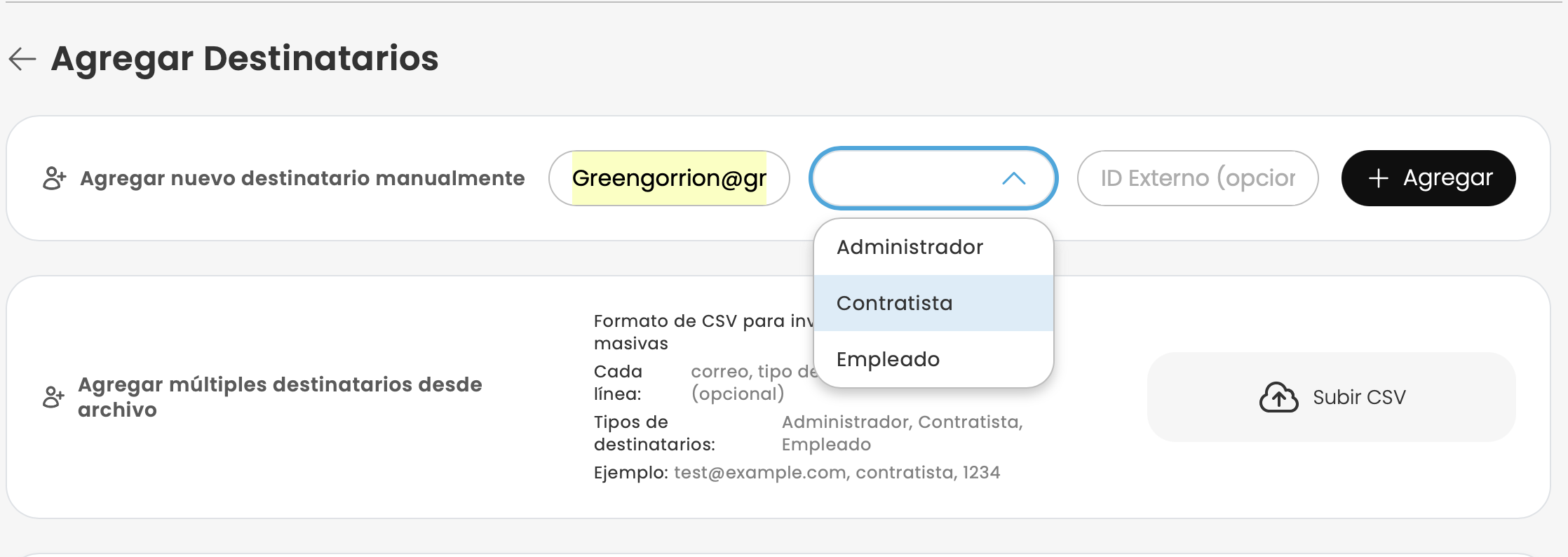Select Administrador from the dropdown list
Viewport: 1568px width, 557px height.
pos(910,247)
